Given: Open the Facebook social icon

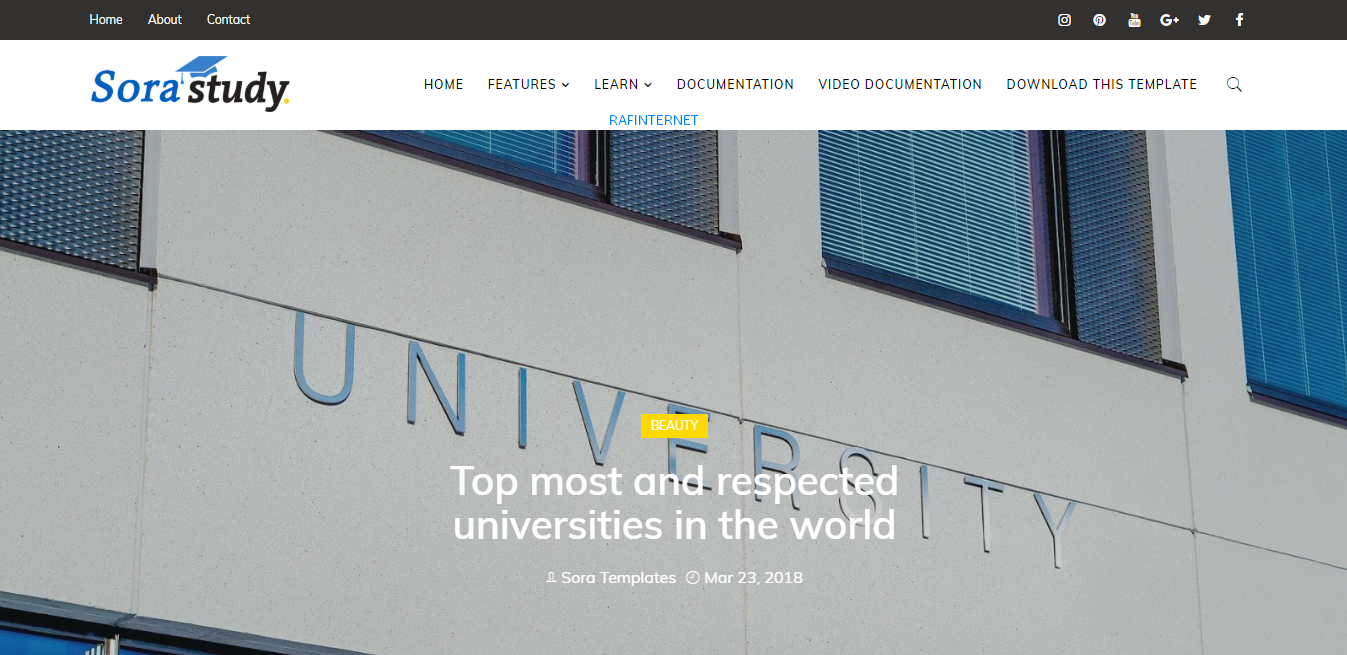Looking at the screenshot, I should click(1239, 20).
